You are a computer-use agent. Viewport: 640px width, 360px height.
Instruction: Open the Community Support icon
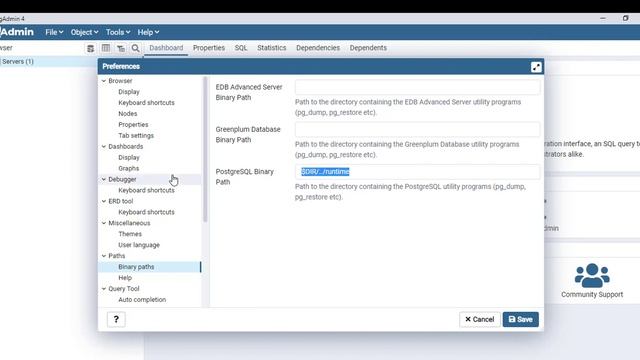tap(592, 276)
